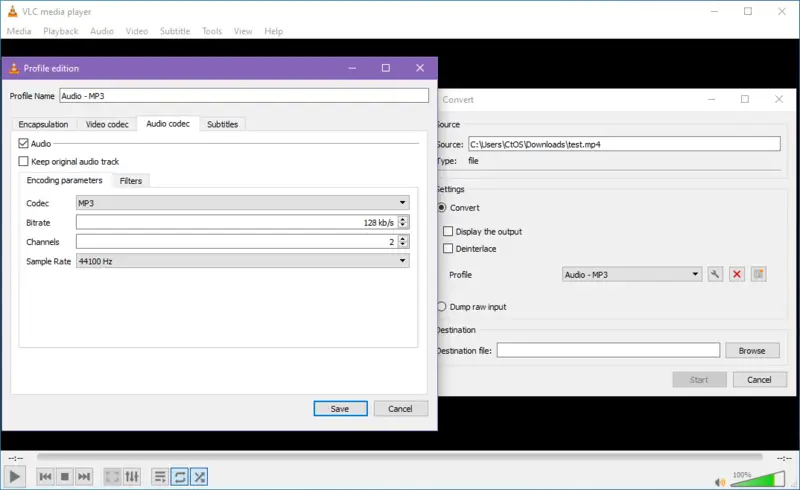Toggle loop mode button
Screen dimensions: 800x490
(180, 477)
